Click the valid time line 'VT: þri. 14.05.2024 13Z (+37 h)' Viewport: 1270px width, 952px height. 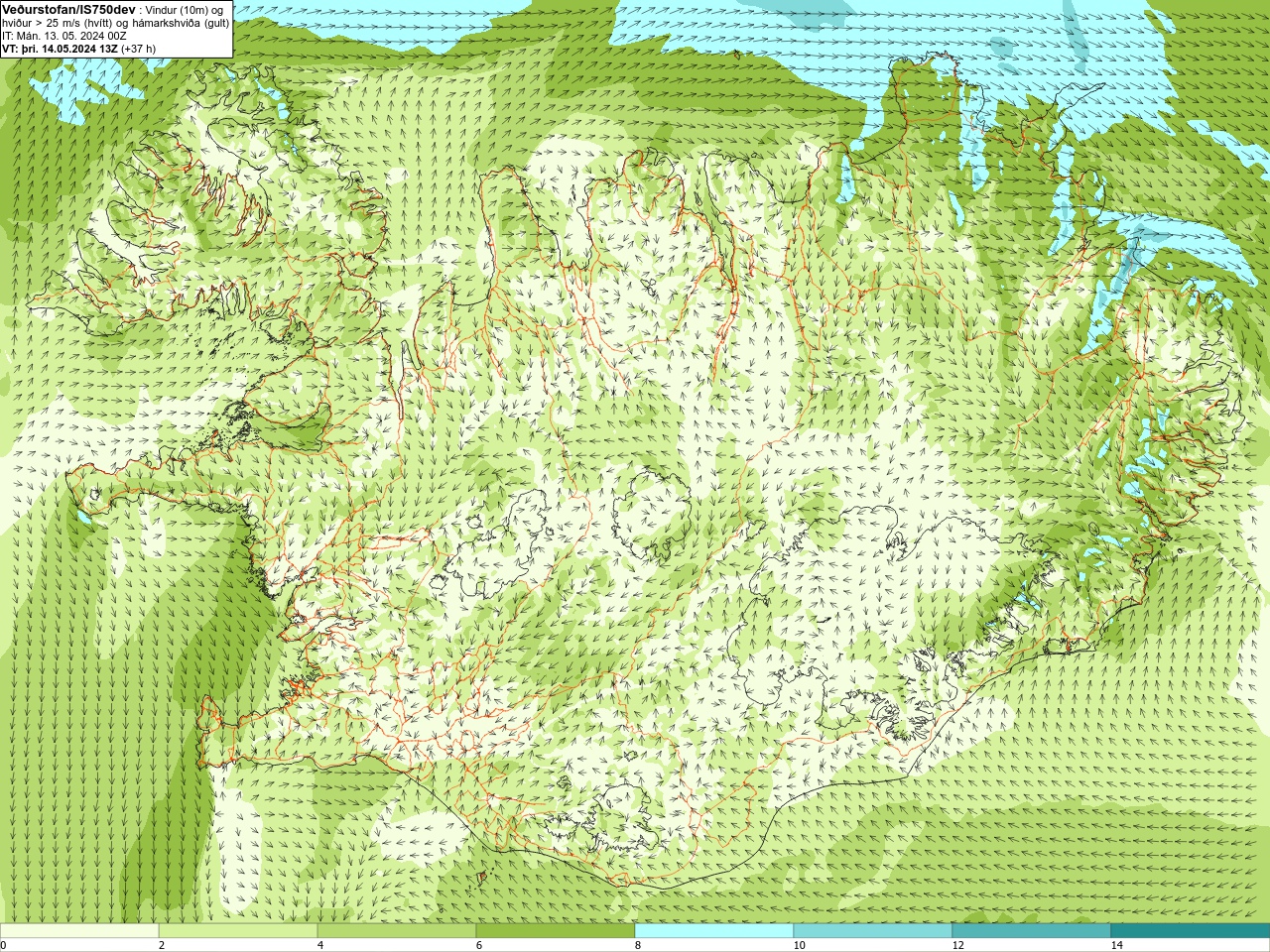tap(79, 49)
